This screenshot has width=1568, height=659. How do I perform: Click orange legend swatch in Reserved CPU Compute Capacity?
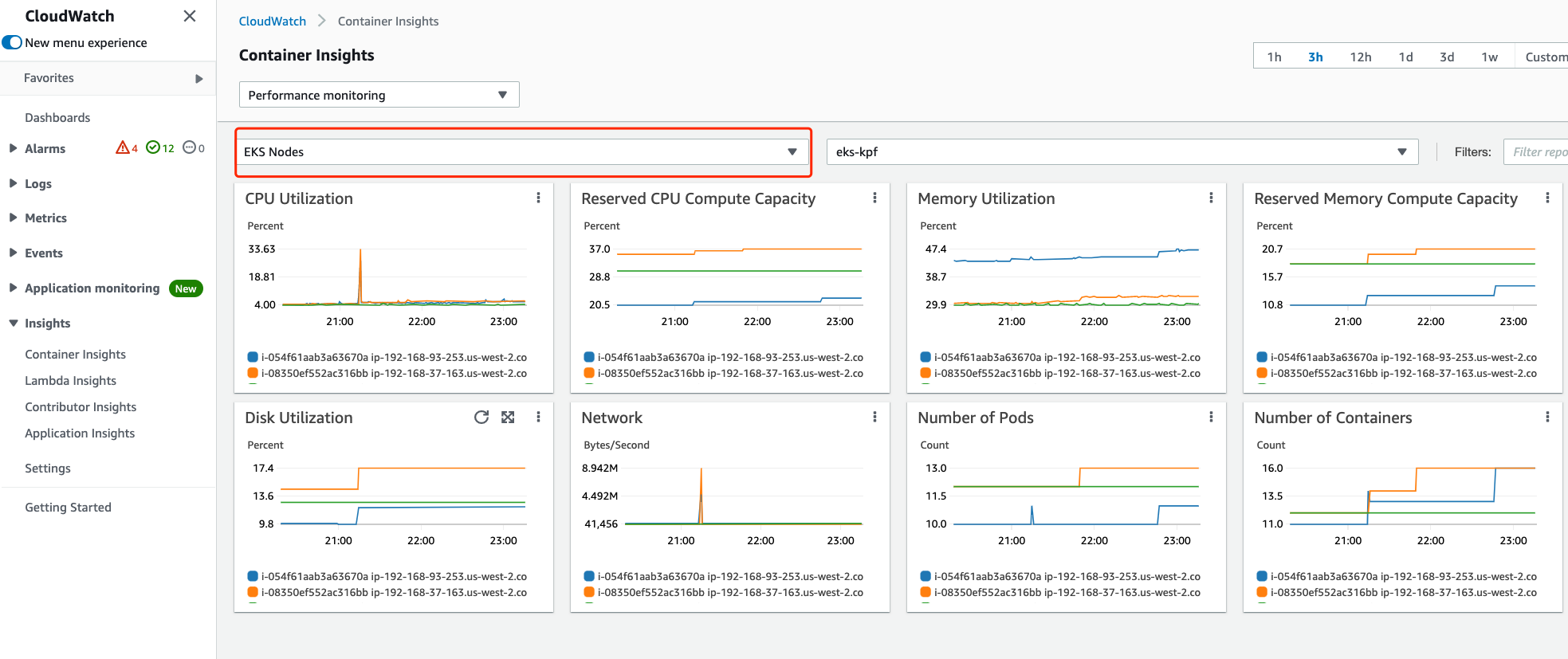click(x=589, y=373)
